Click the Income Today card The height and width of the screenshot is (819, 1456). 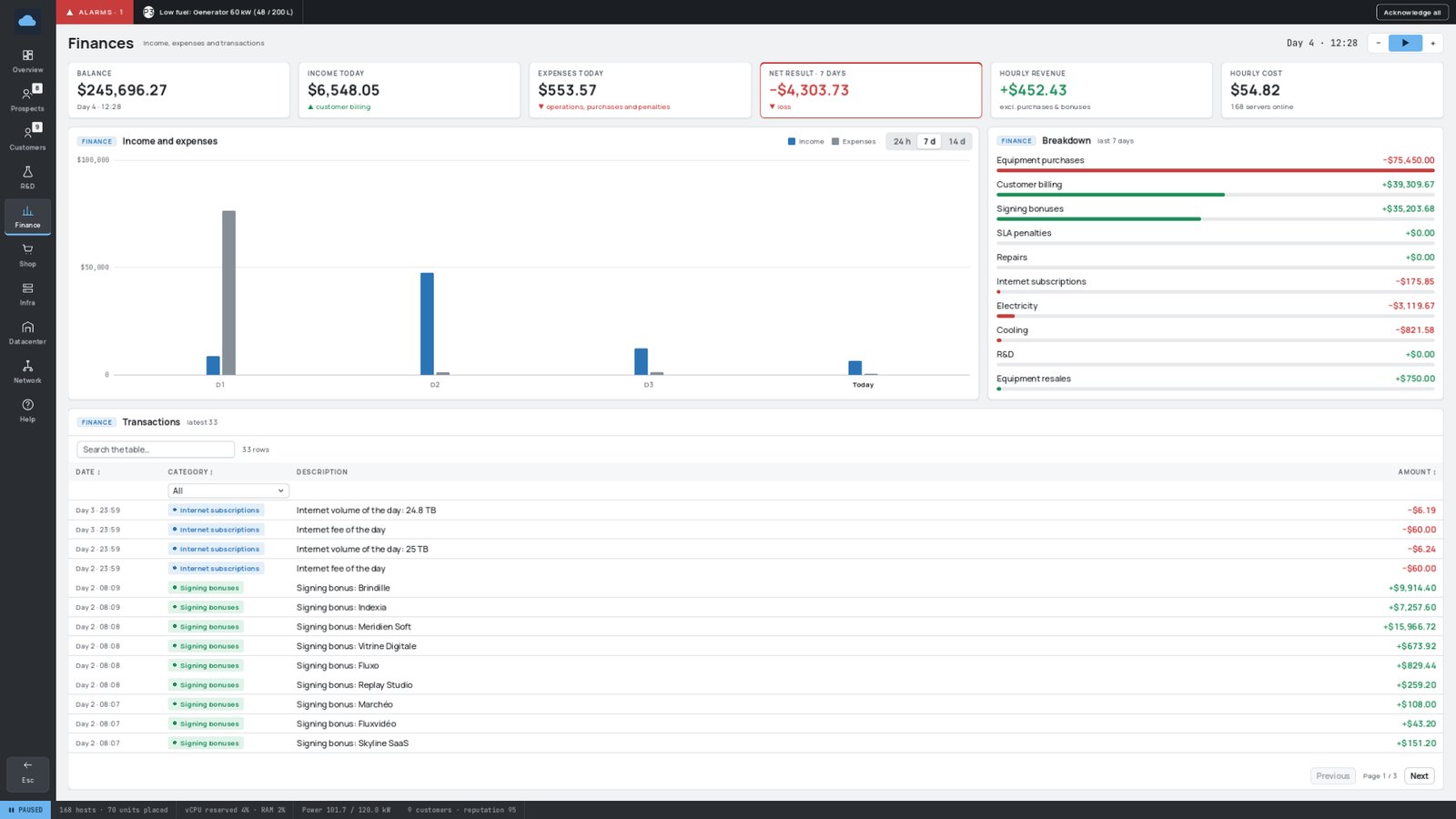click(x=409, y=90)
